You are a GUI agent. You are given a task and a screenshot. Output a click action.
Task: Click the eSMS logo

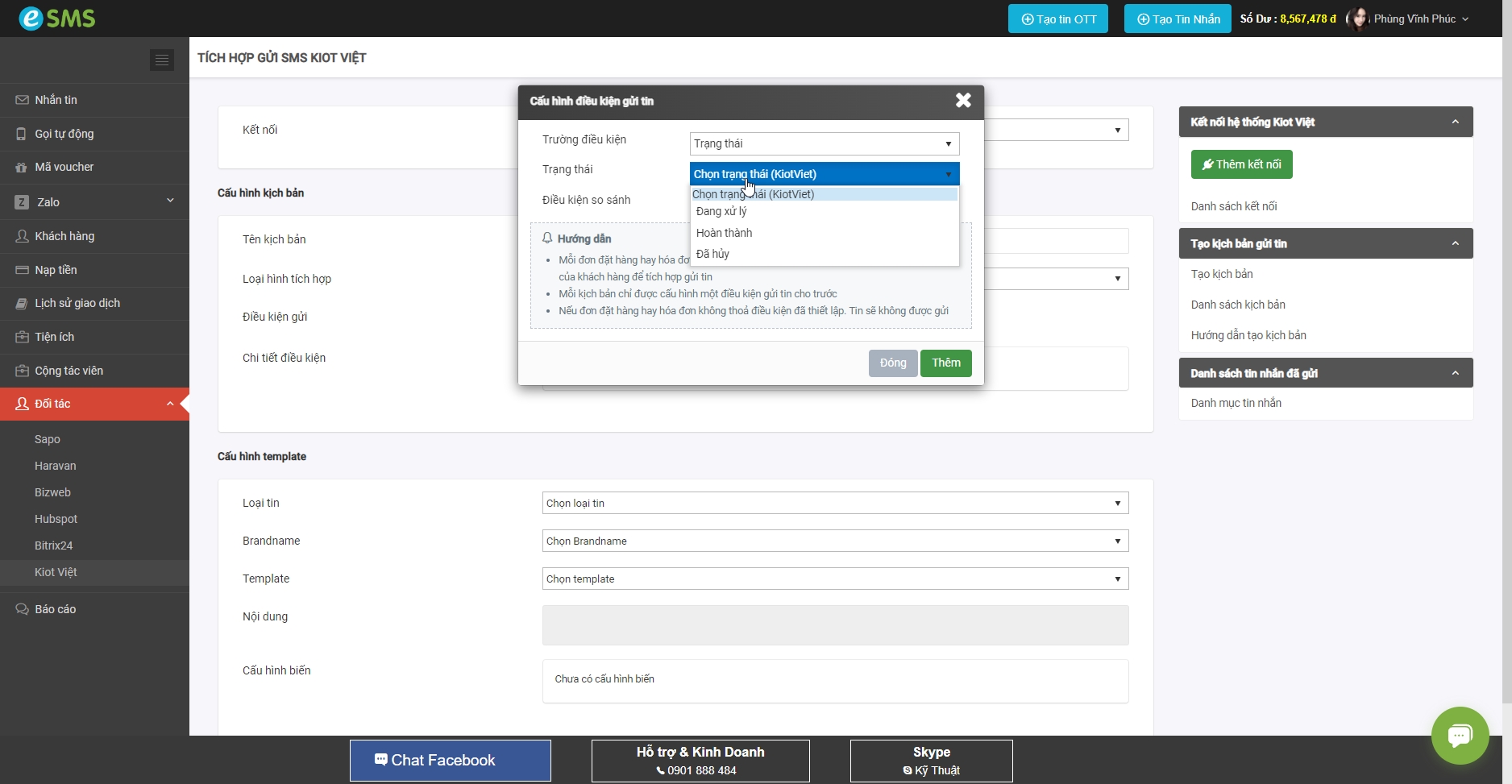click(57, 18)
